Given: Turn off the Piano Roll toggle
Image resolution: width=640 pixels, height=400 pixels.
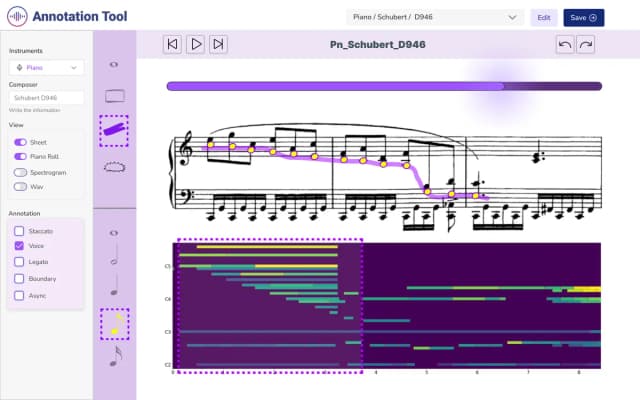Looking at the screenshot, I should tap(20, 156).
